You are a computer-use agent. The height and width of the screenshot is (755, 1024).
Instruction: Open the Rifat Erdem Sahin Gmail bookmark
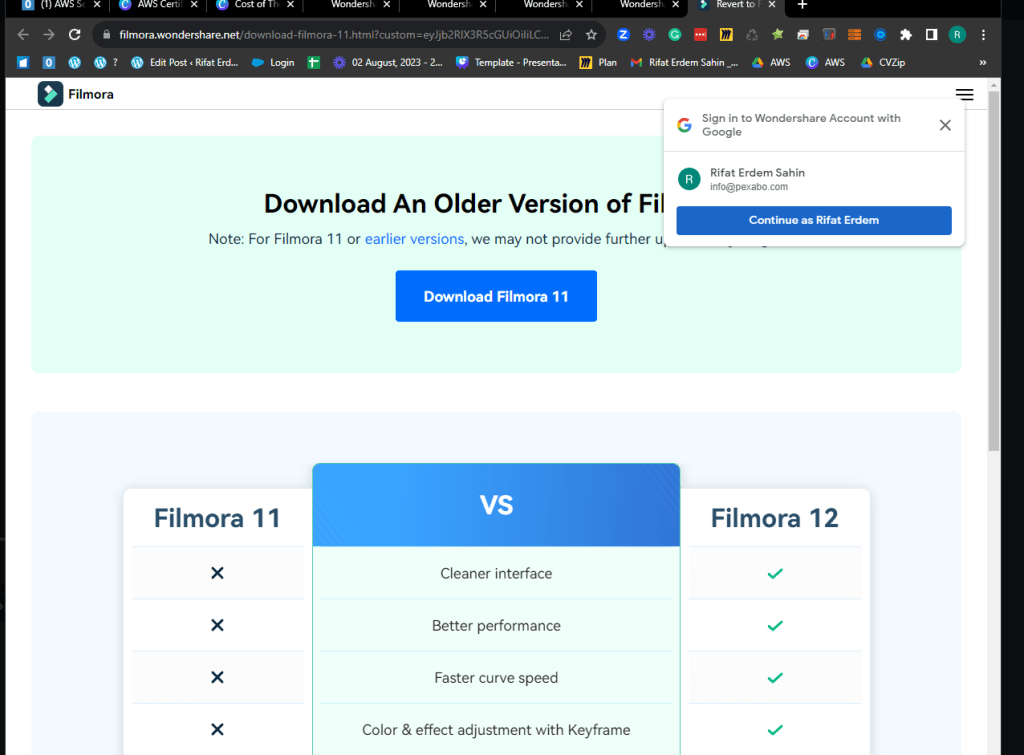pyautogui.click(x=684, y=63)
